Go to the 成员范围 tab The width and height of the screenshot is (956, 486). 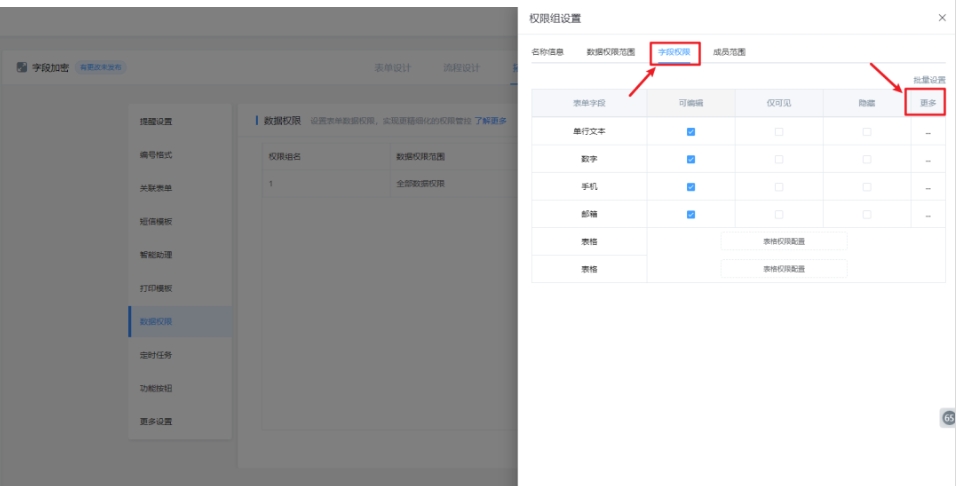(x=729, y=51)
